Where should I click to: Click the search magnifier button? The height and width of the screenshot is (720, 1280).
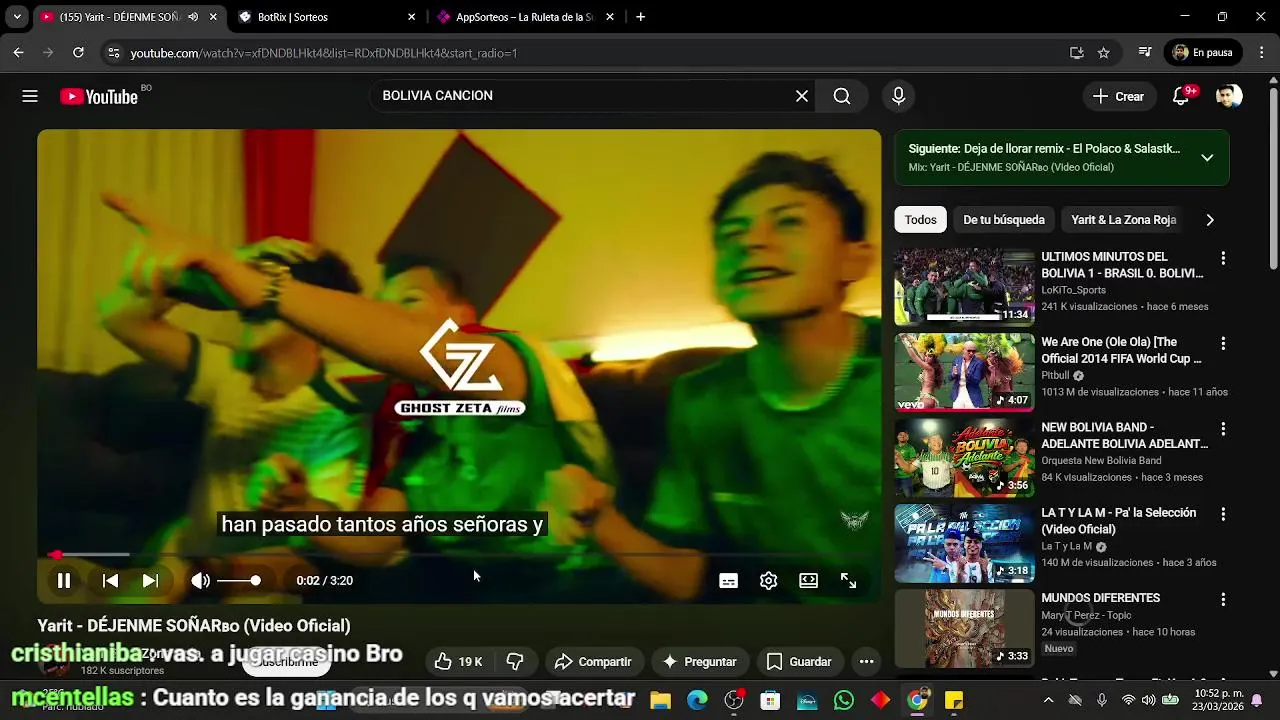pos(842,96)
